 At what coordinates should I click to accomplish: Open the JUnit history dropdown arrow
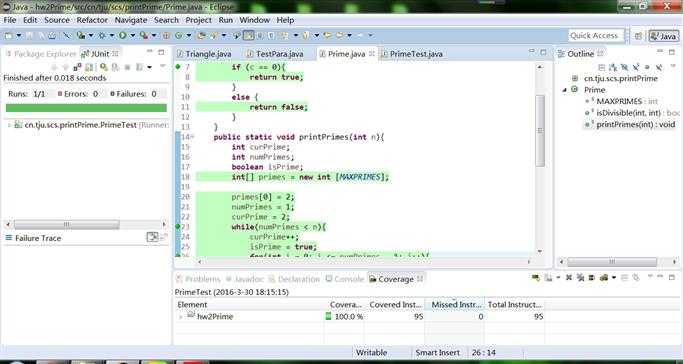(x=149, y=67)
